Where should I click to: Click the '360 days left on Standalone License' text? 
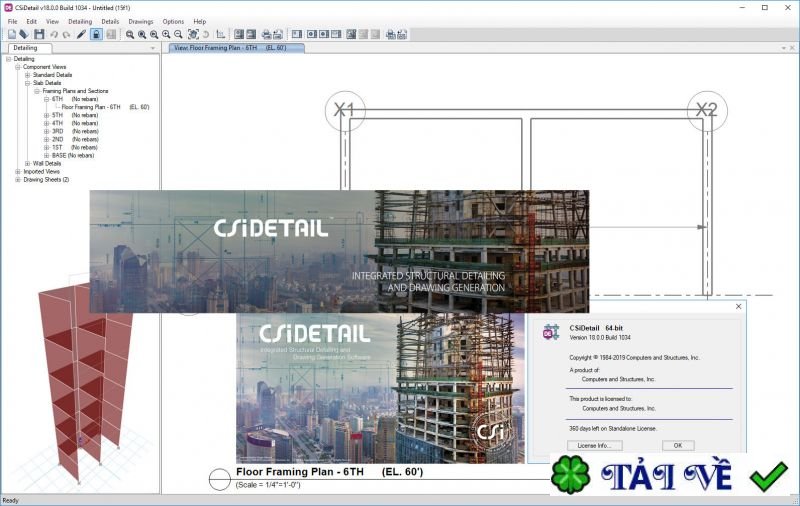tap(613, 428)
